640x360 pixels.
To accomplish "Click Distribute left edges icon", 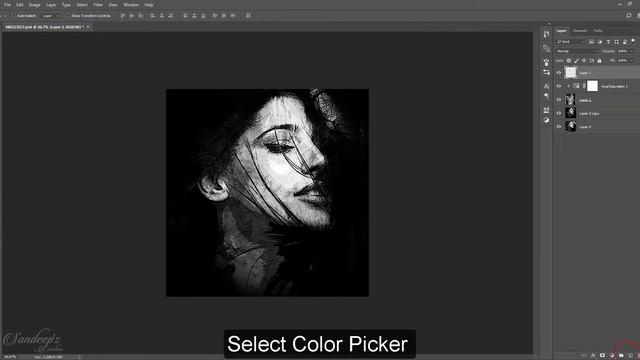I will click(215, 16).
